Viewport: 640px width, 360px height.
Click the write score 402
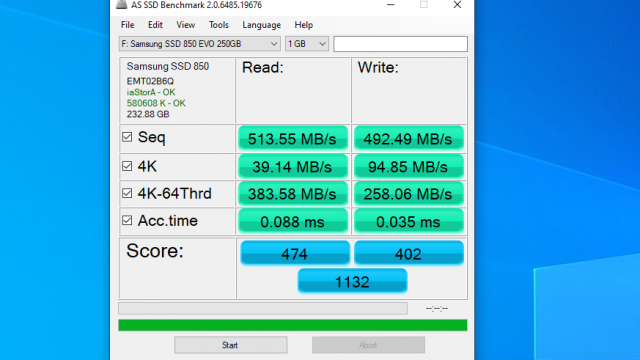[x=409, y=253]
